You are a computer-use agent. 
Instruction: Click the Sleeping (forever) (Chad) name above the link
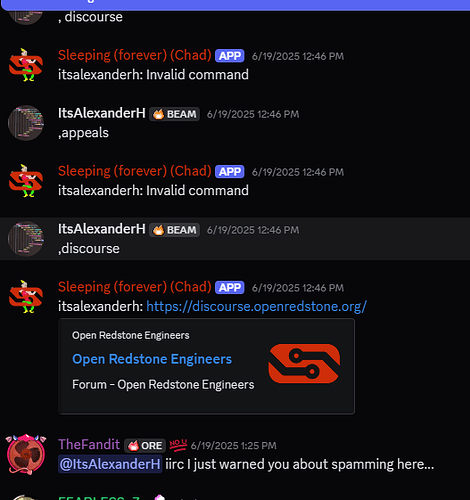click(135, 287)
